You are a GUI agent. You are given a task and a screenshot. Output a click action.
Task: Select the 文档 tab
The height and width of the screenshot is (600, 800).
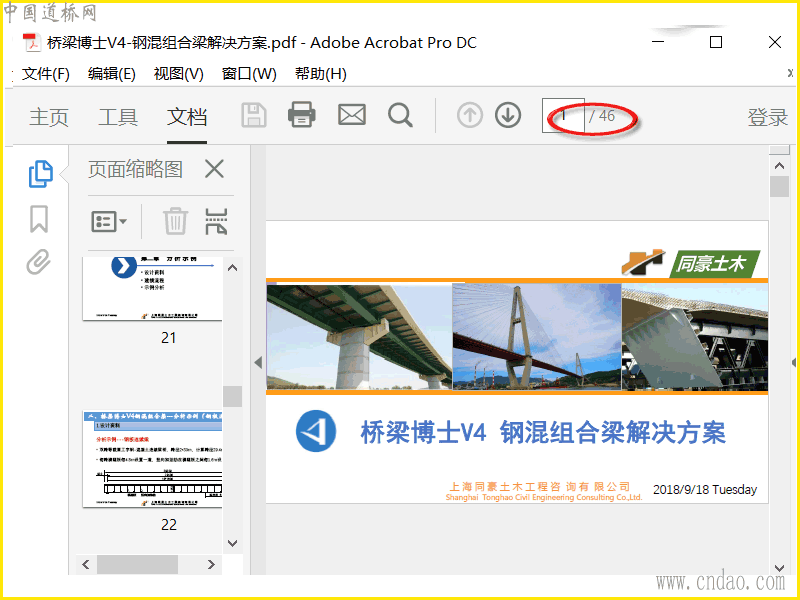187,117
